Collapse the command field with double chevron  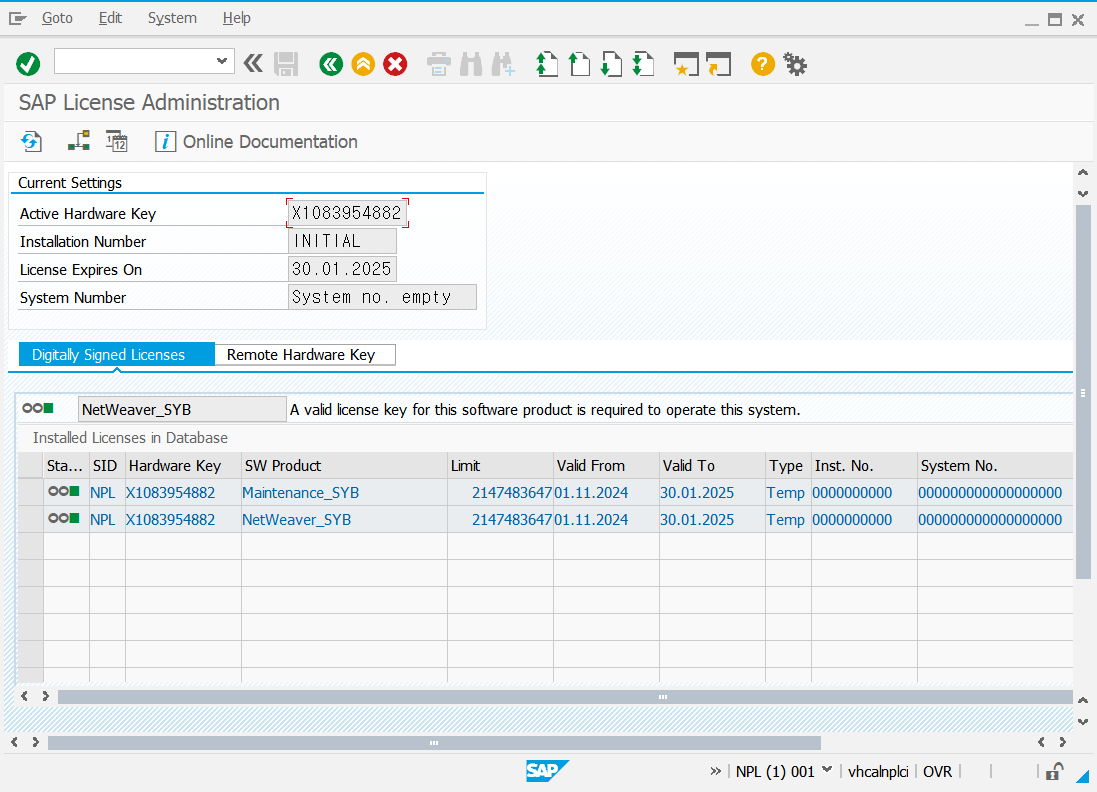tap(253, 64)
